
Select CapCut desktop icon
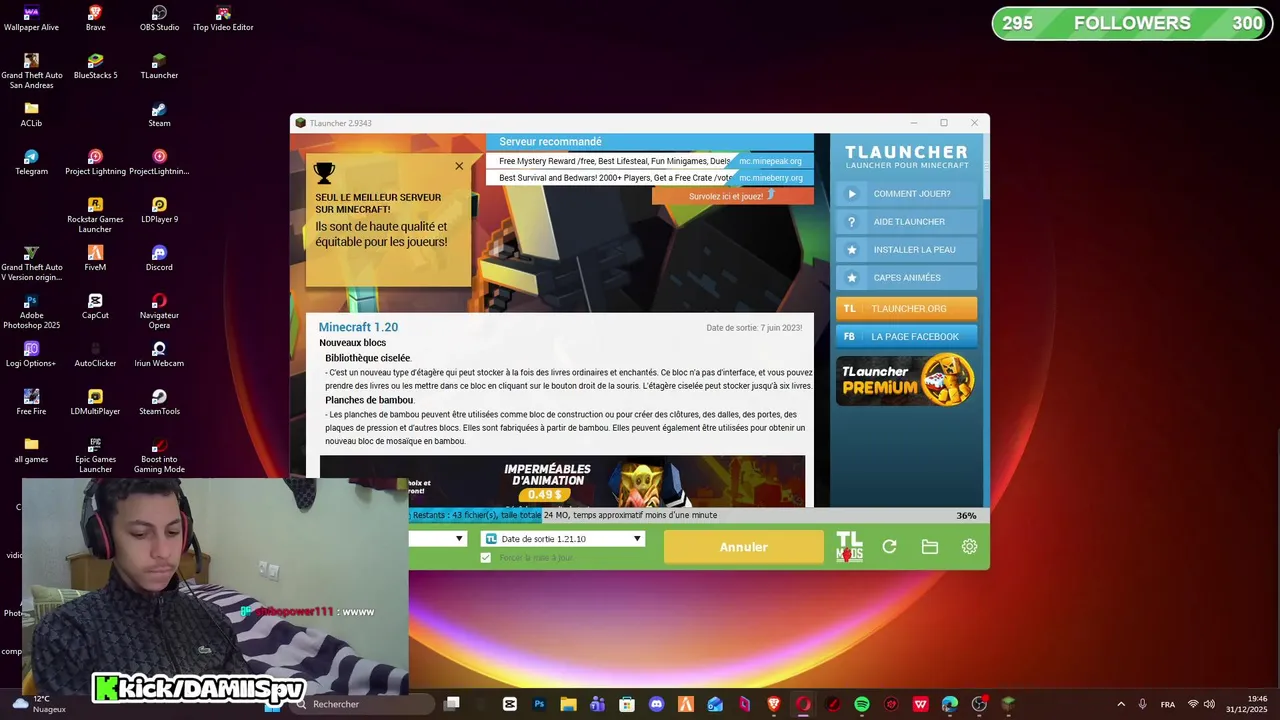point(95,305)
